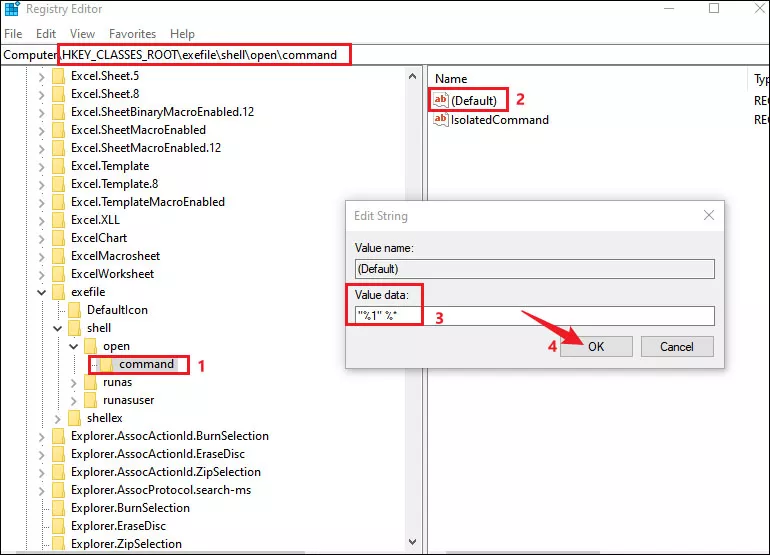Select the open key folder icon
This screenshot has height=555, width=770.
click(x=90, y=346)
